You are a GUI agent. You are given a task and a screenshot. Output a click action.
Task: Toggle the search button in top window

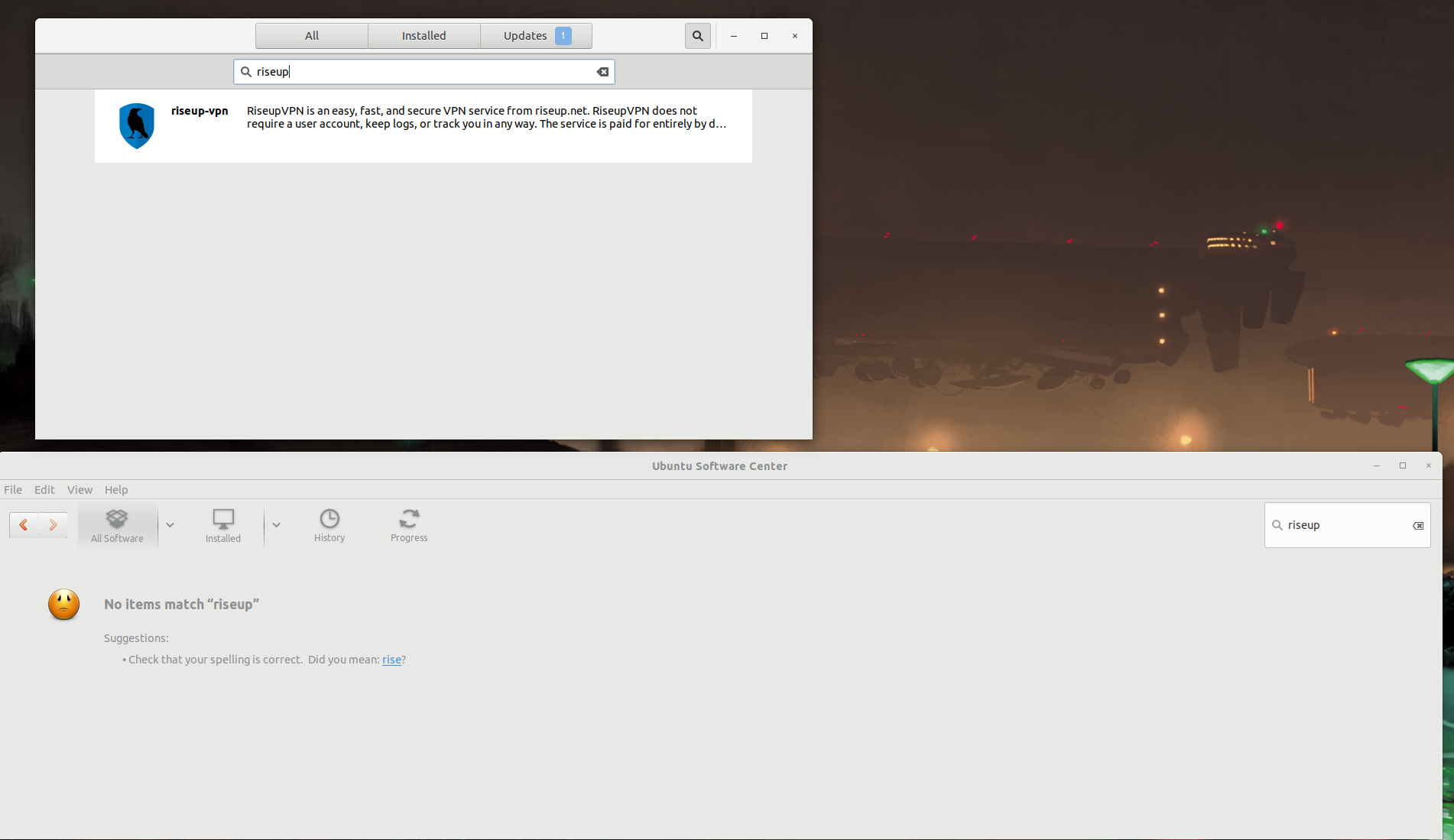point(698,36)
